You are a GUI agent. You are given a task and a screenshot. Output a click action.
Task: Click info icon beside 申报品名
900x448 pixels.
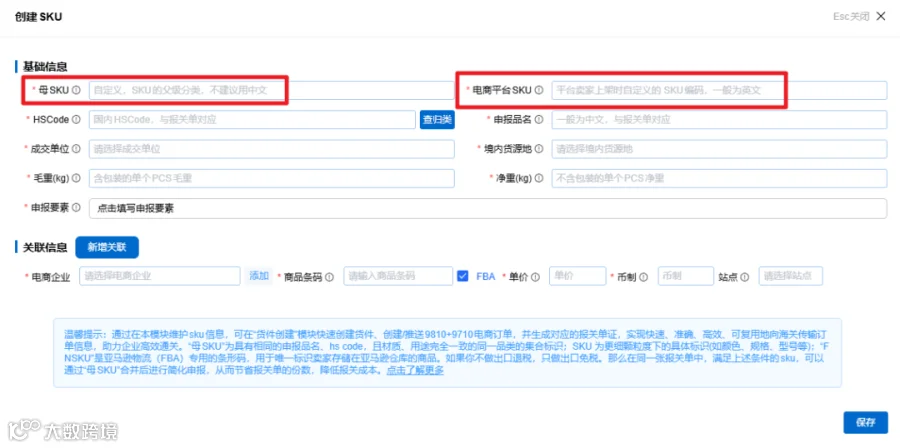pyautogui.click(x=539, y=119)
